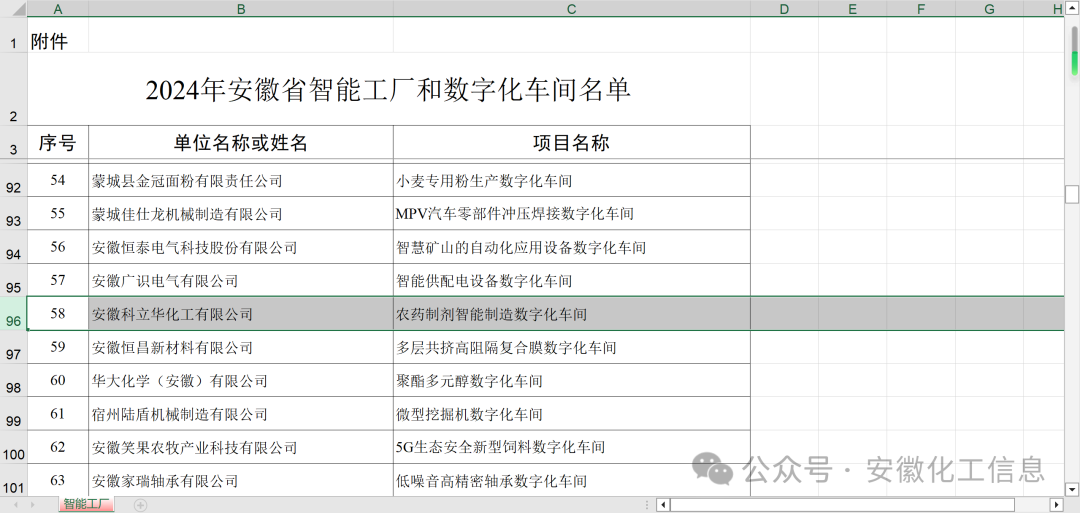Screen dimensions: 1080x513
Task: Click cell 智能供配电设备数字化车间
Action: [572, 280]
